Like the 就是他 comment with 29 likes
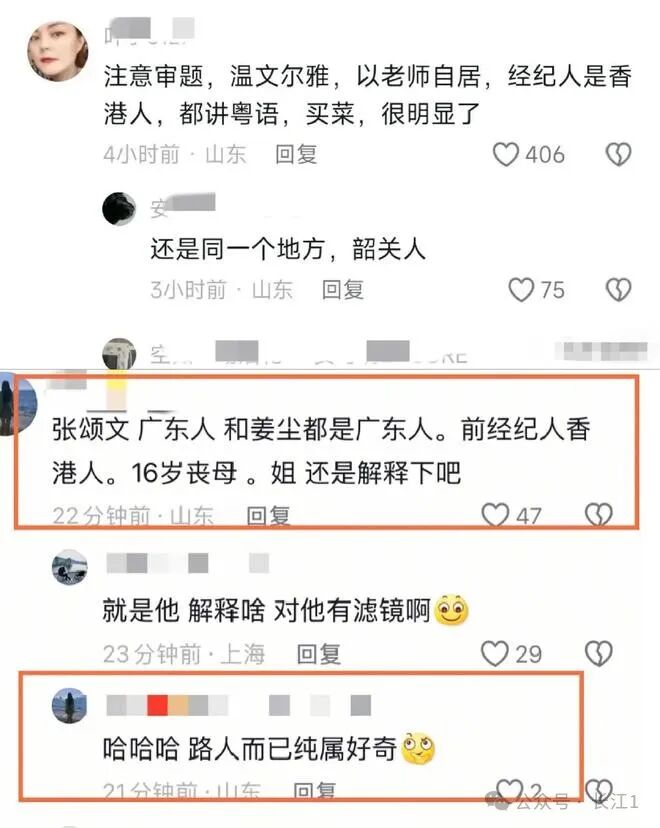This screenshot has width=660, height=828. click(x=495, y=654)
